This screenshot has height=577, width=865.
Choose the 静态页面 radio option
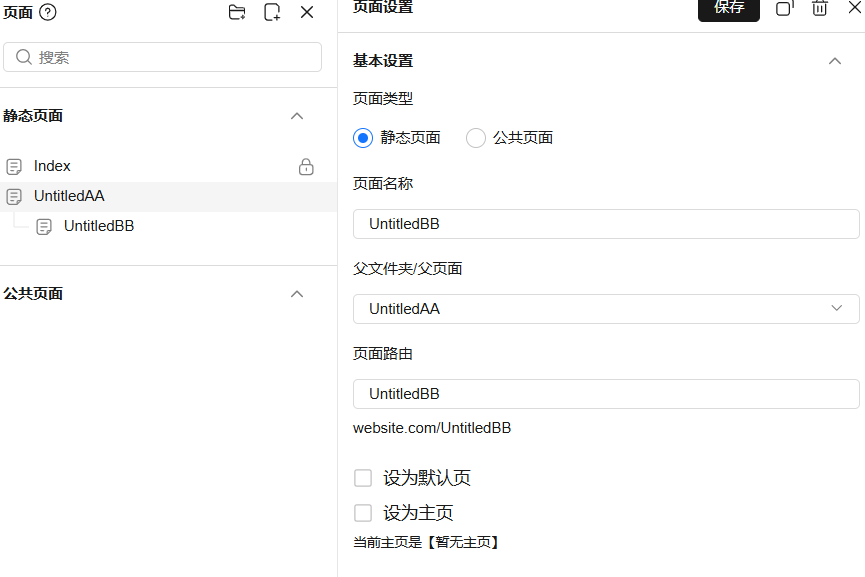[x=363, y=138]
